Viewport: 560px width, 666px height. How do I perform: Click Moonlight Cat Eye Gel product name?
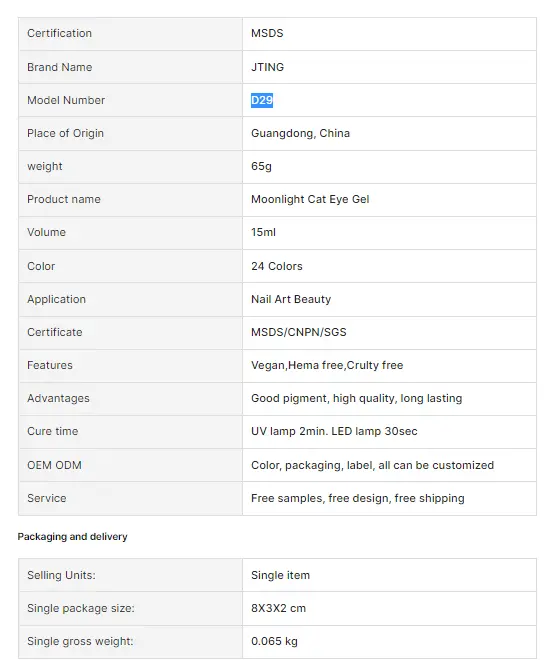click(310, 199)
